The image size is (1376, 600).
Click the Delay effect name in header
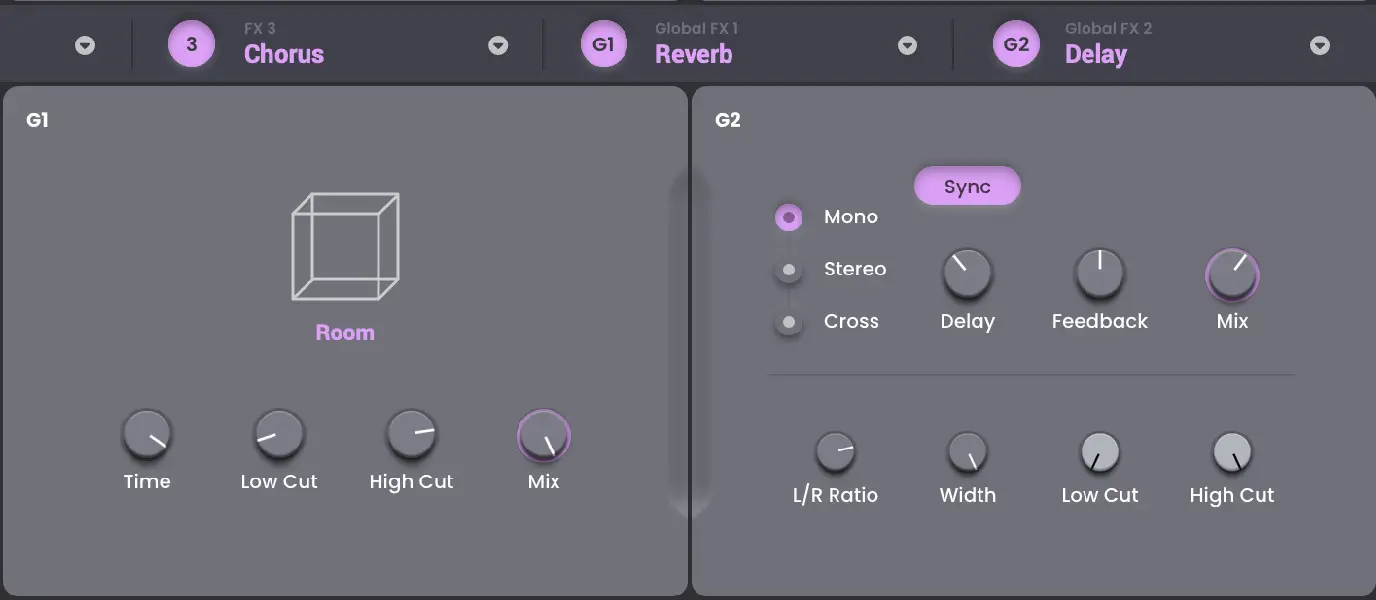(1096, 54)
